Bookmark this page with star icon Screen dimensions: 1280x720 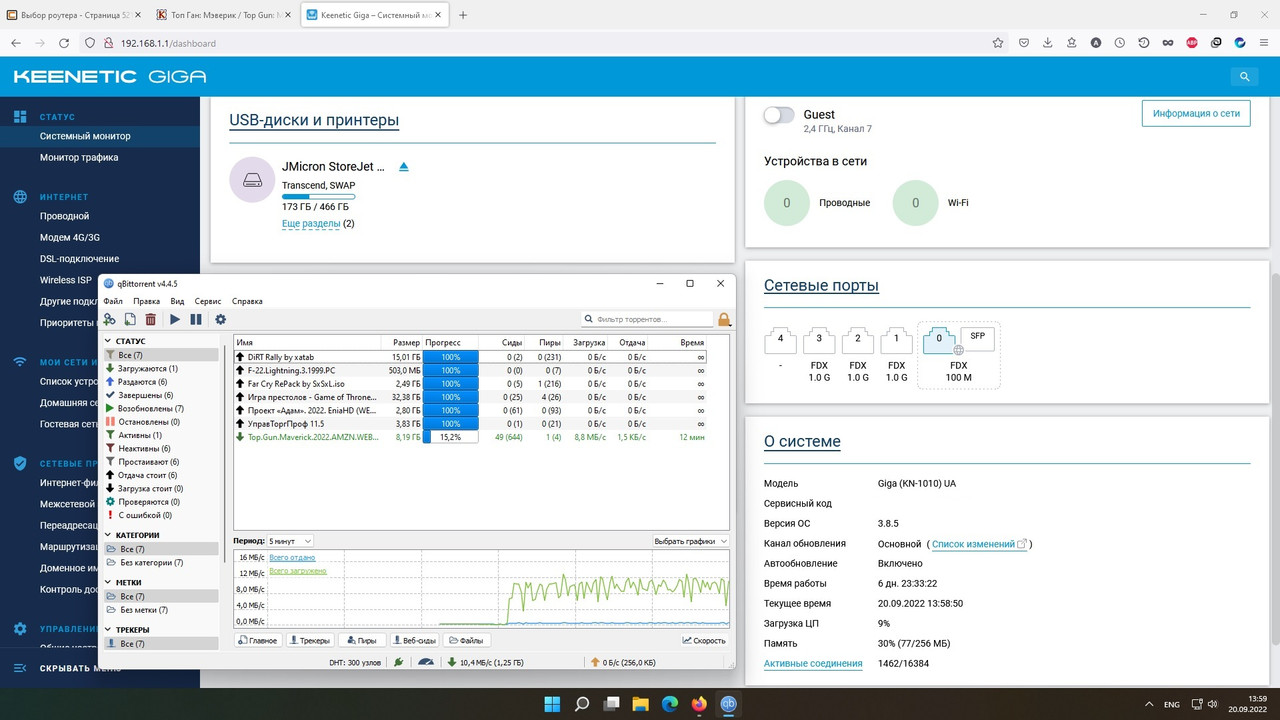coord(998,43)
